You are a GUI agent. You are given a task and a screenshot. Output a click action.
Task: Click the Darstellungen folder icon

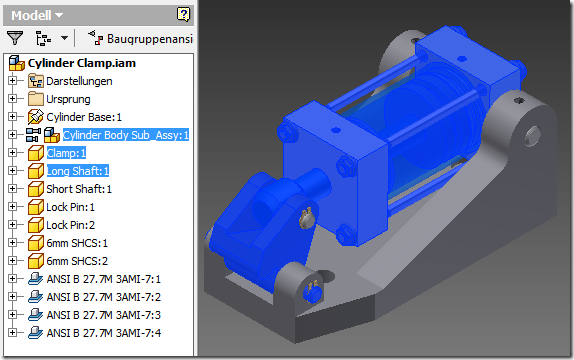pyautogui.click(x=36, y=81)
